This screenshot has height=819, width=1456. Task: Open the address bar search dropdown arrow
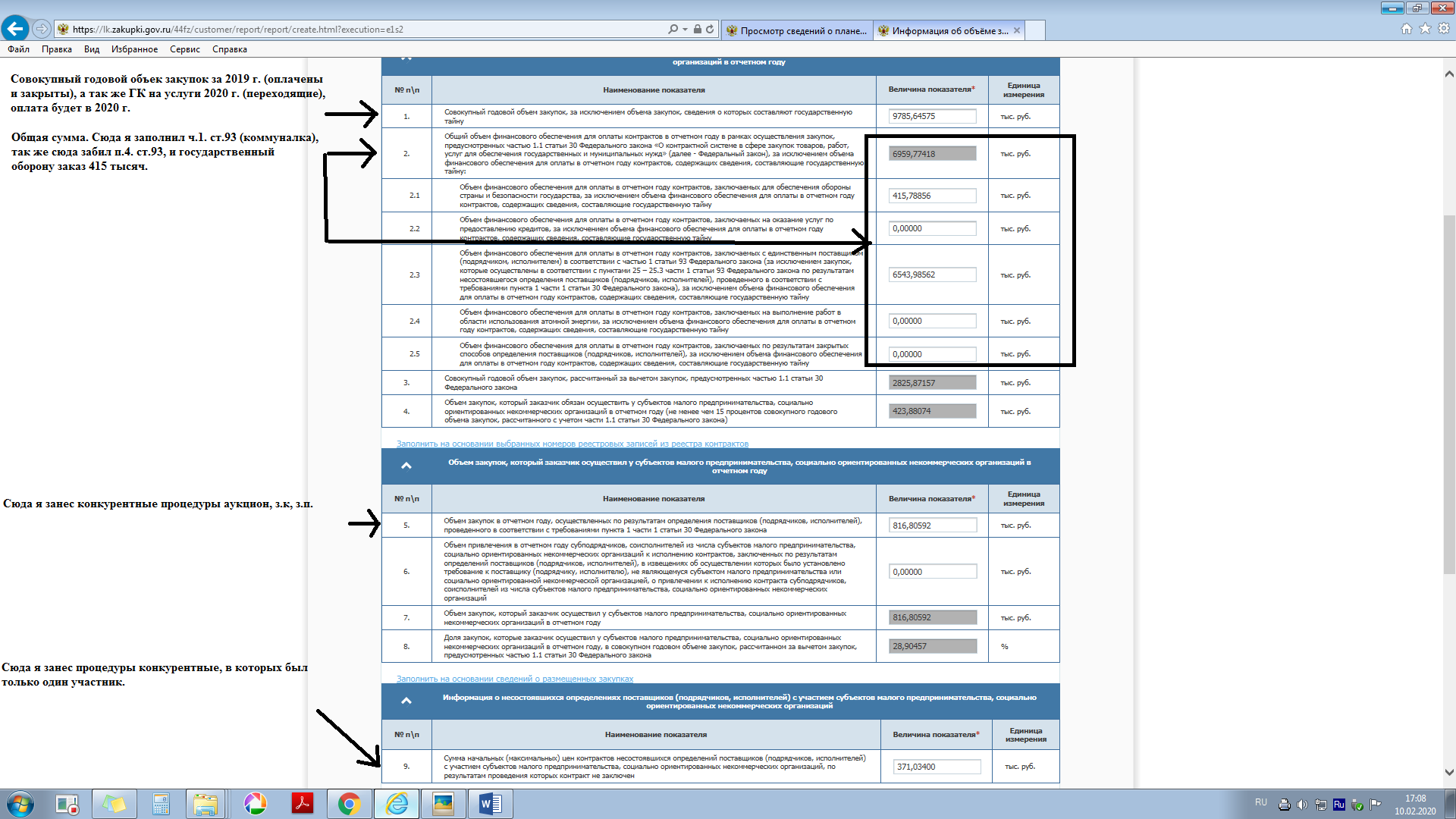[686, 30]
